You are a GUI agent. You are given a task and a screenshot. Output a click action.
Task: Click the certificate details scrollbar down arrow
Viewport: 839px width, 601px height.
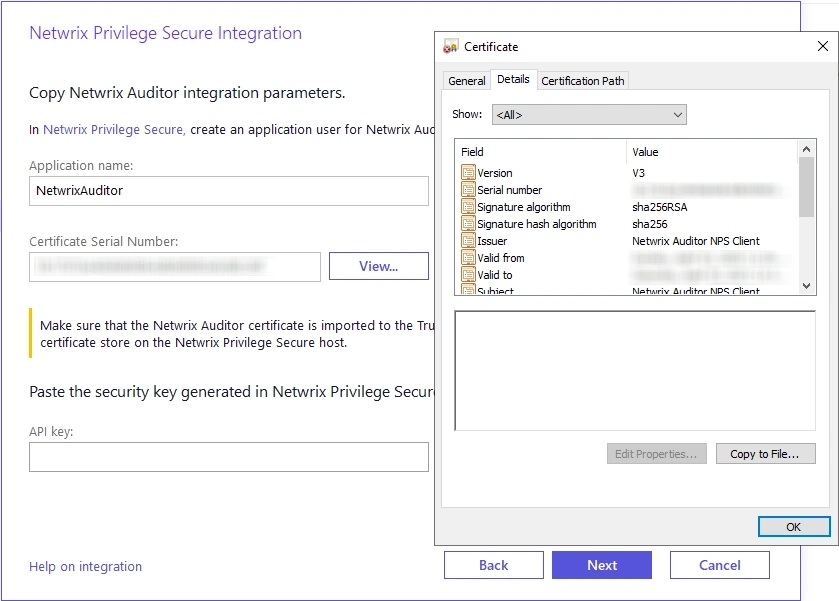tap(805, 286)
